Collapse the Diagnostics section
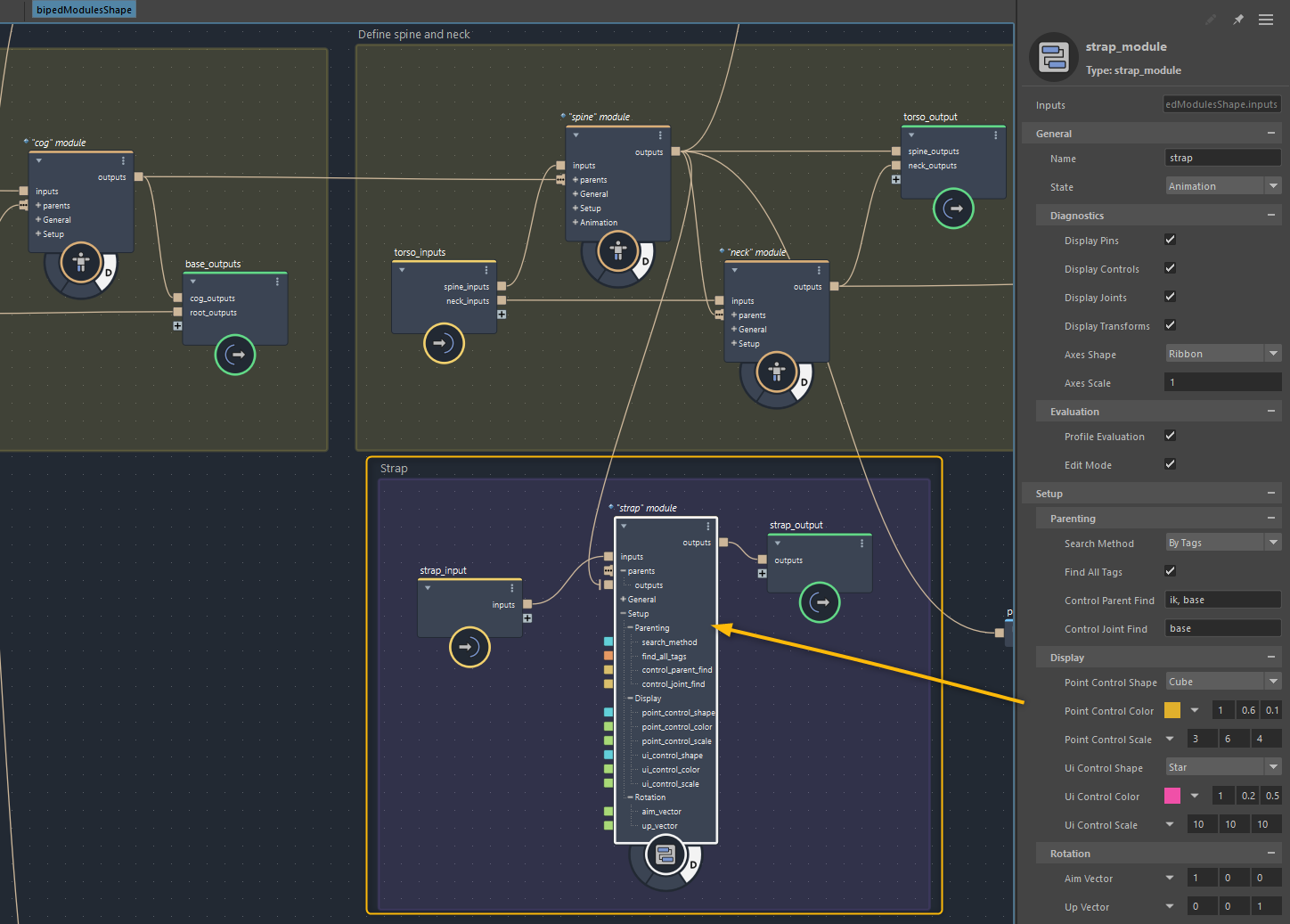Viewport: 1290px width, 924px height. [1270, 216]
